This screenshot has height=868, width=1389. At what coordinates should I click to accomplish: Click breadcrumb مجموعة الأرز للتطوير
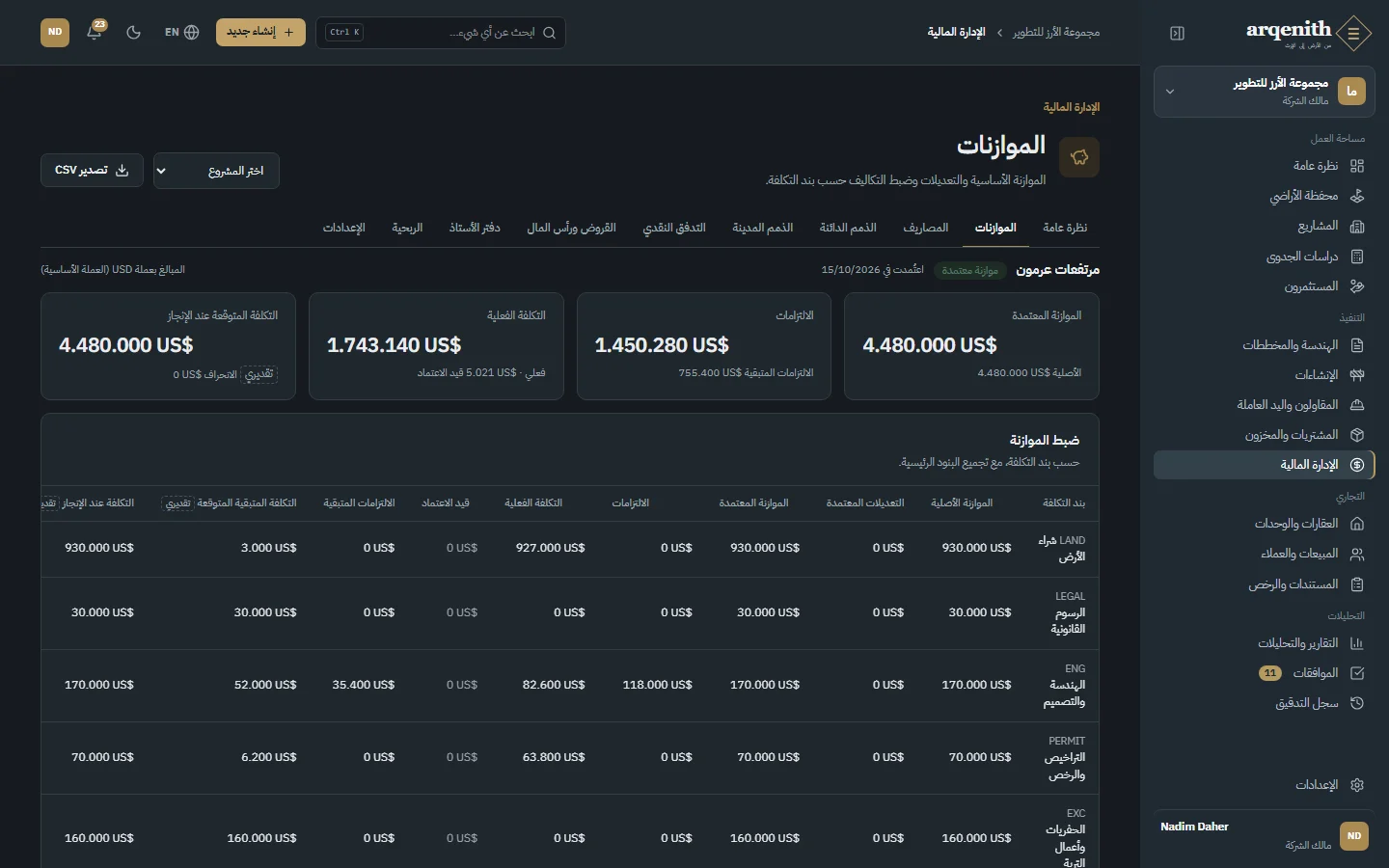pyautogui.click(x=1056, y=33)
